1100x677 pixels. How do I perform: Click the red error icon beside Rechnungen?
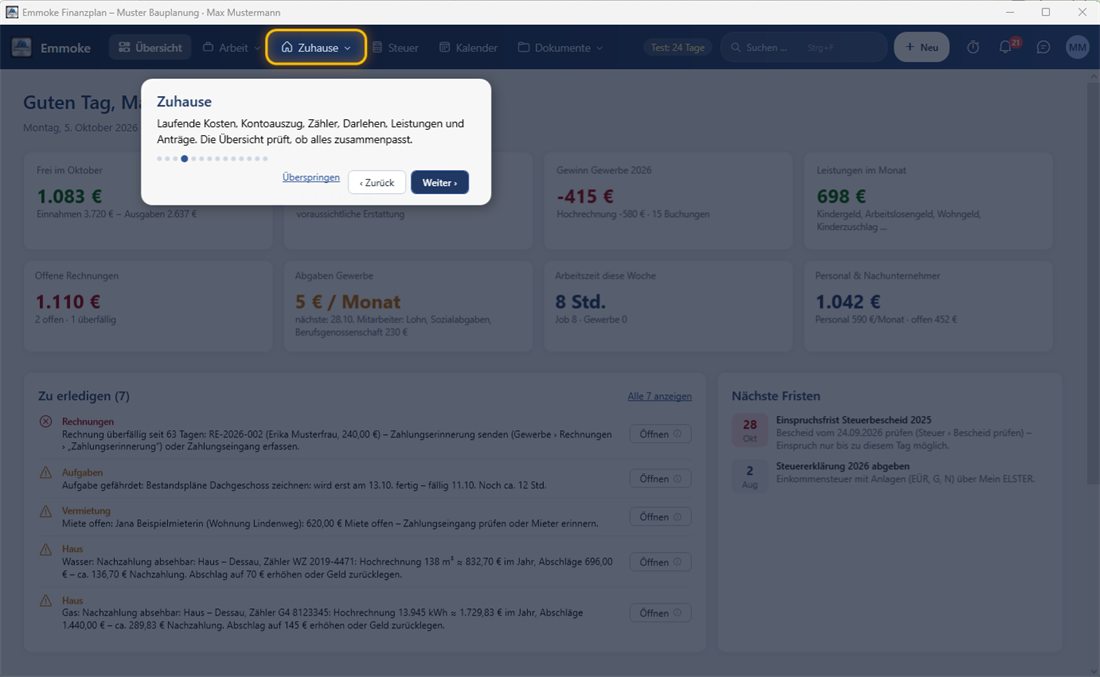(x=46, y=422)
